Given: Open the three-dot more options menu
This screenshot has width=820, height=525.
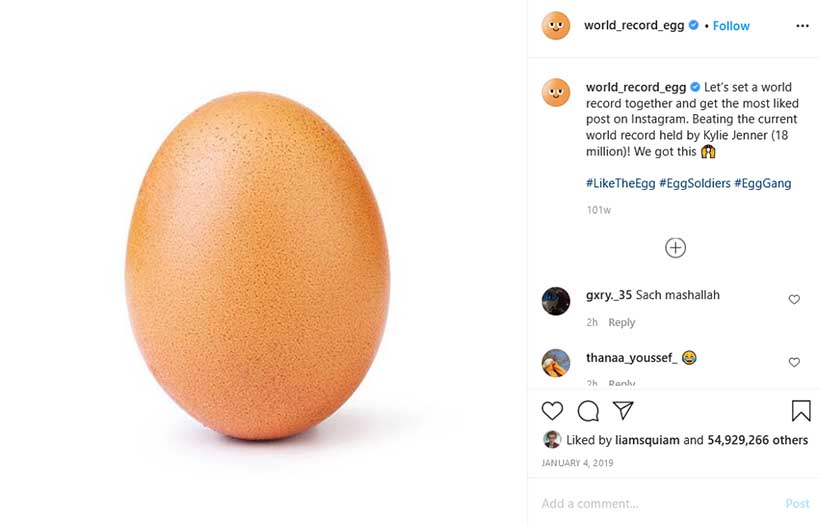Looking at the screenshot, I should pyautogui.click(x=802, y=26).
